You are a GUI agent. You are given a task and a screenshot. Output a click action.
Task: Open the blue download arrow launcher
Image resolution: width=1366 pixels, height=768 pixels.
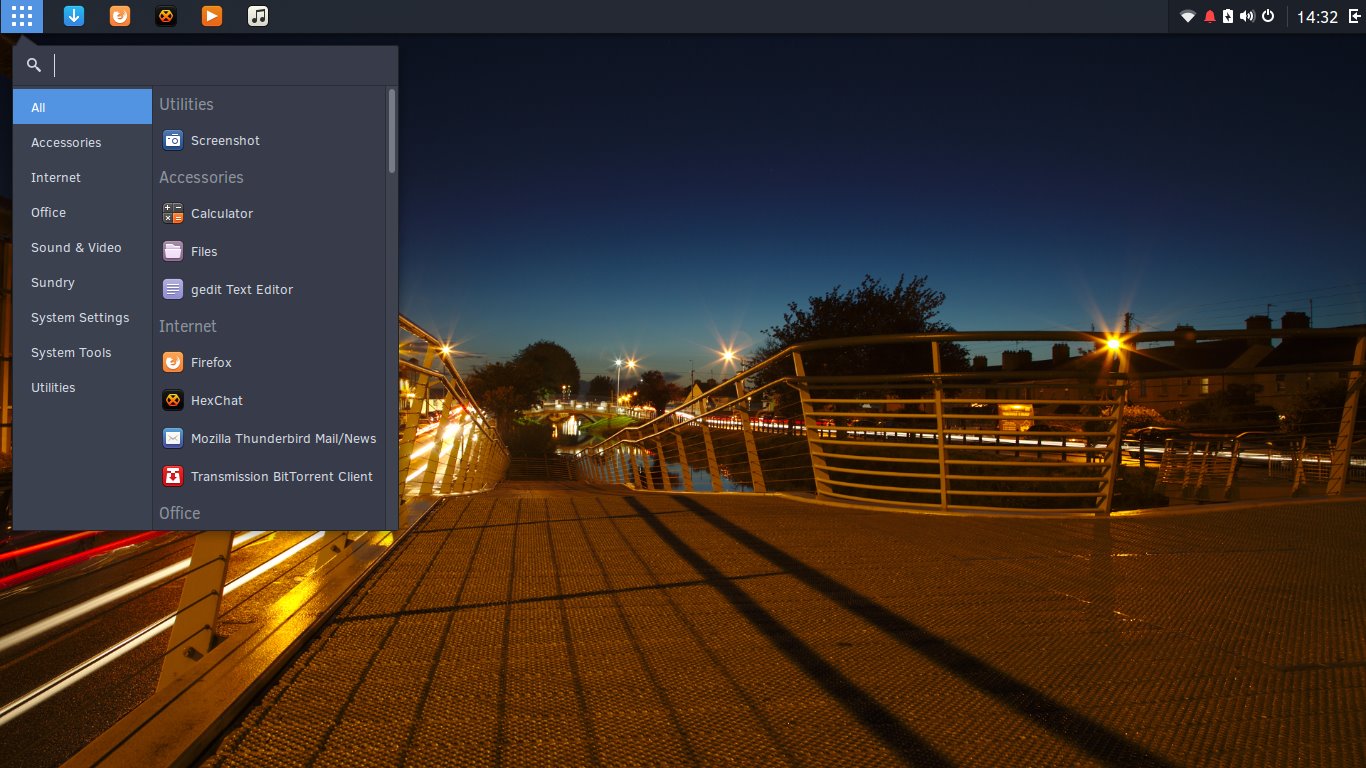[74, 16]
